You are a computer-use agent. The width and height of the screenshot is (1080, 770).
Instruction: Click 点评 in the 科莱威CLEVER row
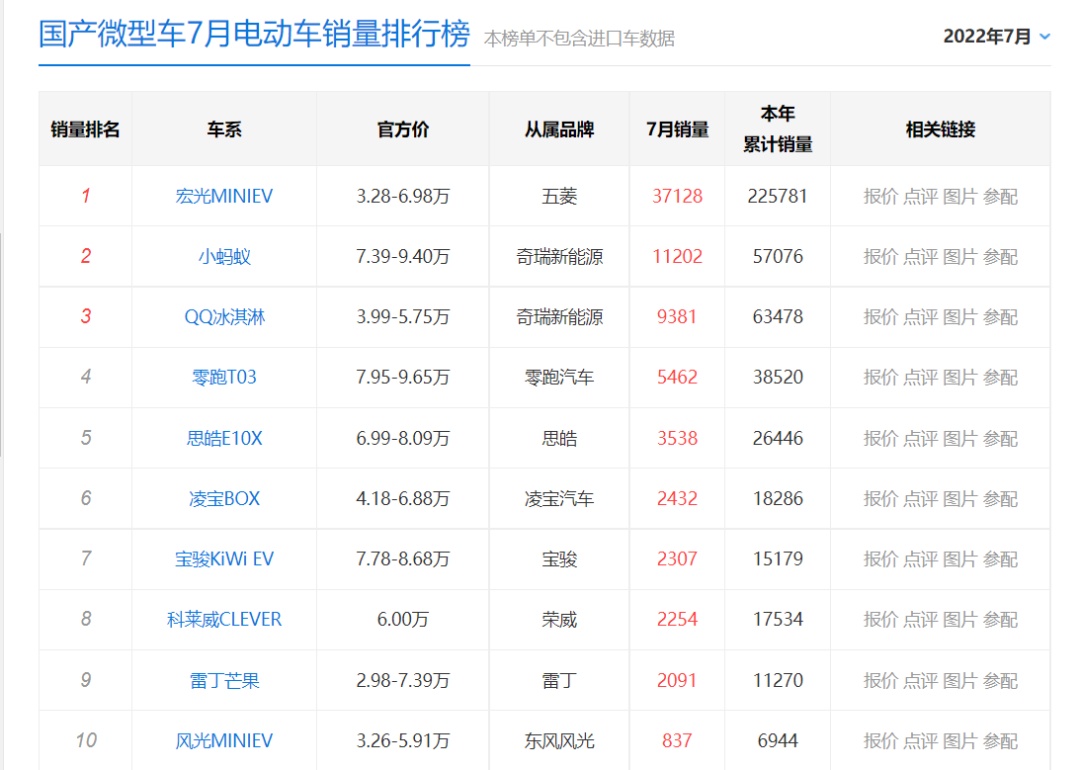(x=920, y=619)
